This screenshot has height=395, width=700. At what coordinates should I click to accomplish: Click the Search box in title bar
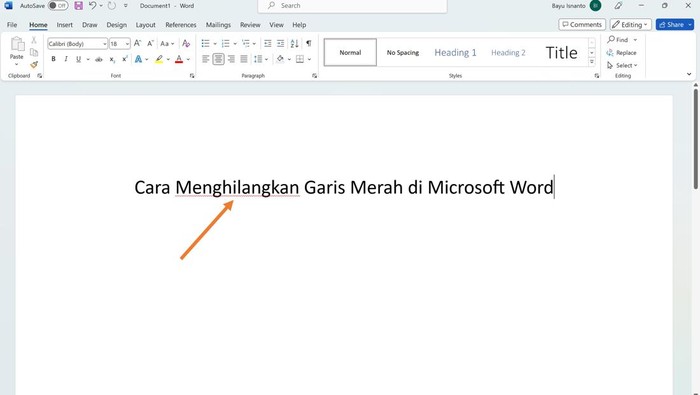click(x=352, y=6)
